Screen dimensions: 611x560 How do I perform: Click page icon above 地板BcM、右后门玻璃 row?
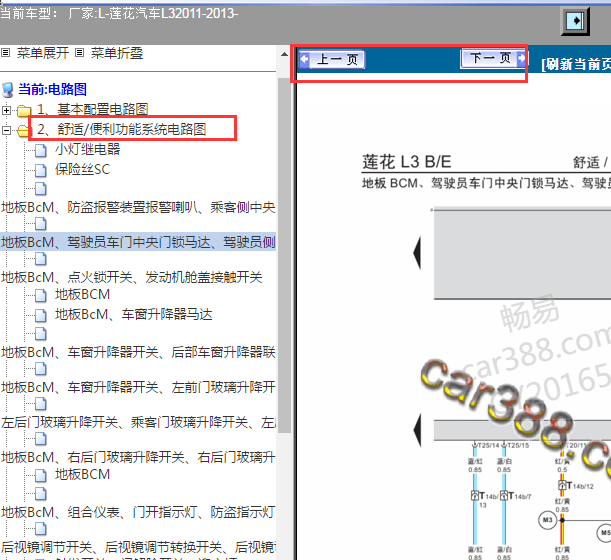point(41,439)
